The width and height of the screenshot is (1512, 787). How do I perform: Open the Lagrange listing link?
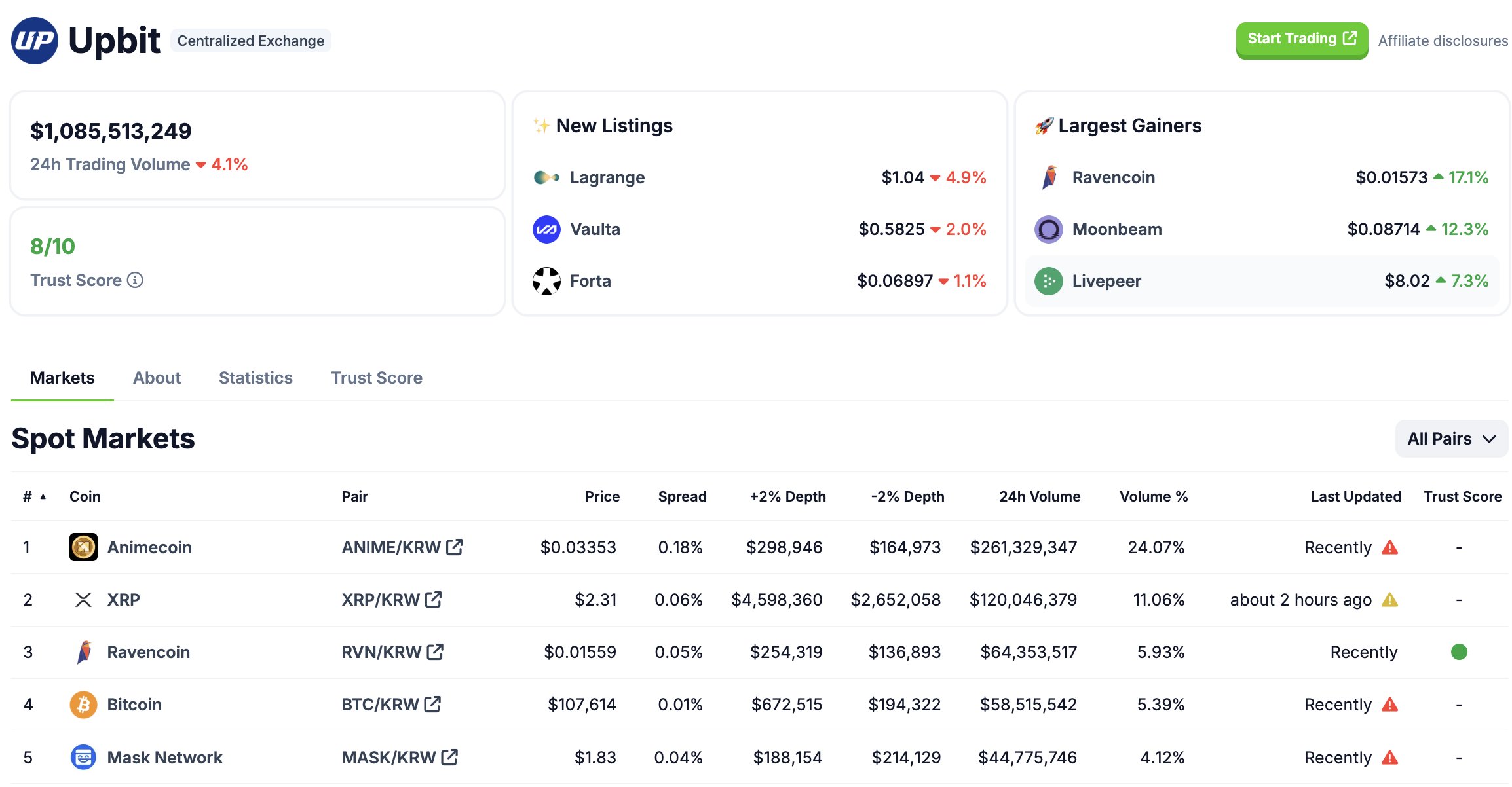[x=607, y=177]
